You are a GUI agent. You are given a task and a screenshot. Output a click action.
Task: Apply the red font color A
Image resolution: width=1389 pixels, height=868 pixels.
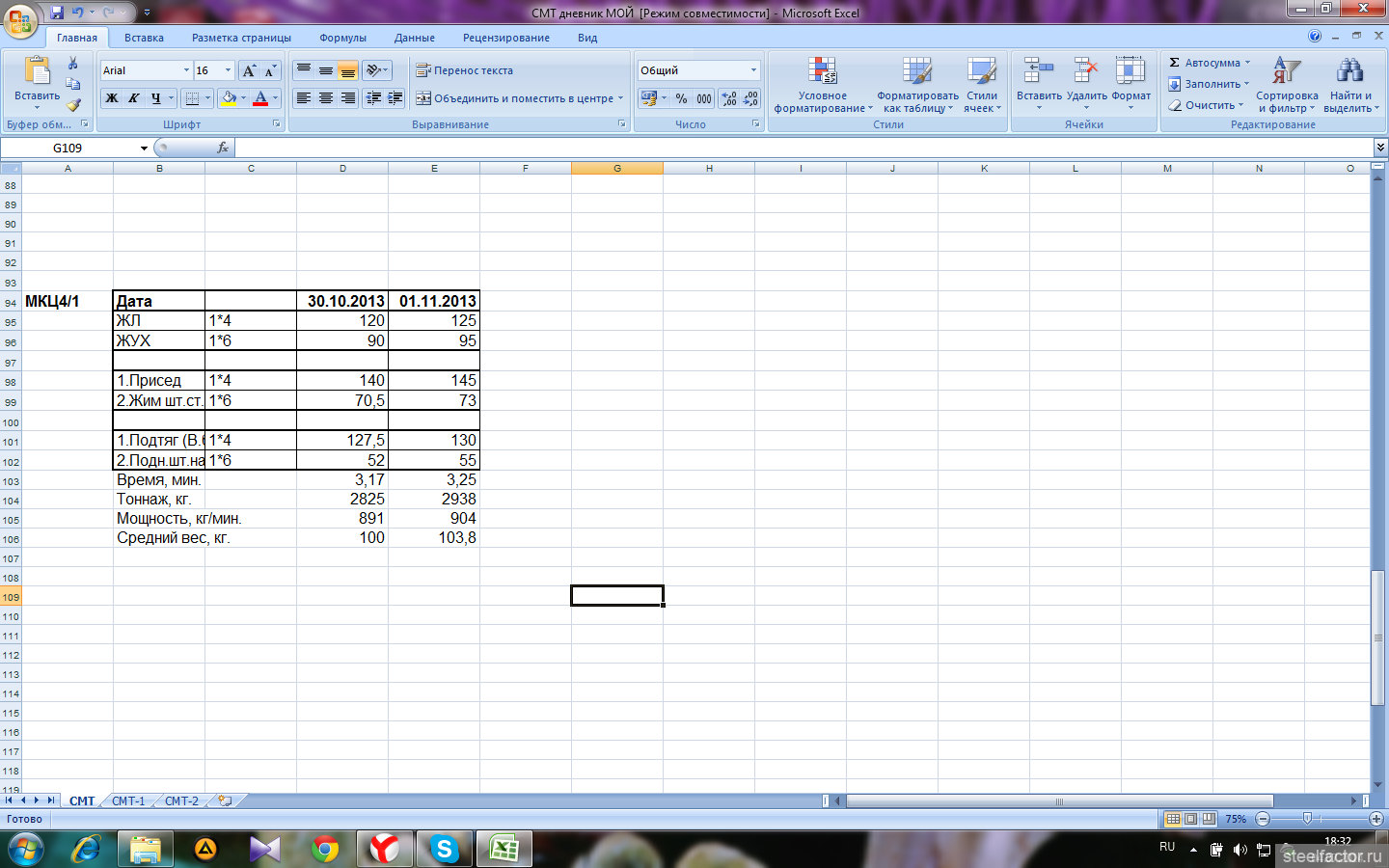[259, 98]
